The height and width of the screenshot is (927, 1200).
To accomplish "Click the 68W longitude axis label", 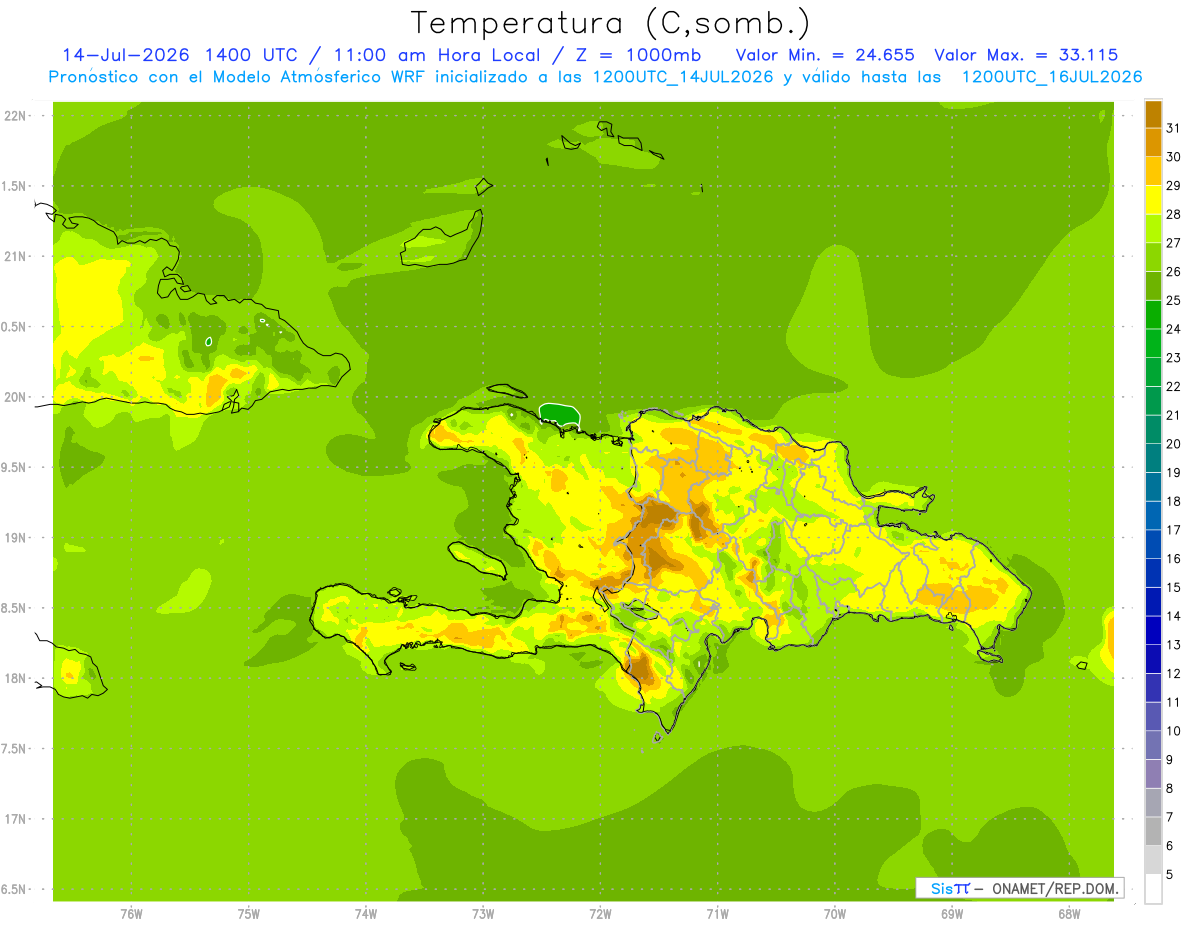I will (1069, 914).
